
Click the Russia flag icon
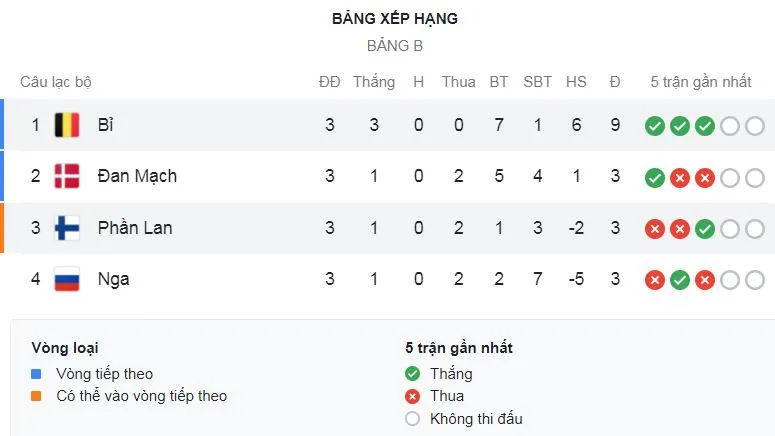coord(66,279)
